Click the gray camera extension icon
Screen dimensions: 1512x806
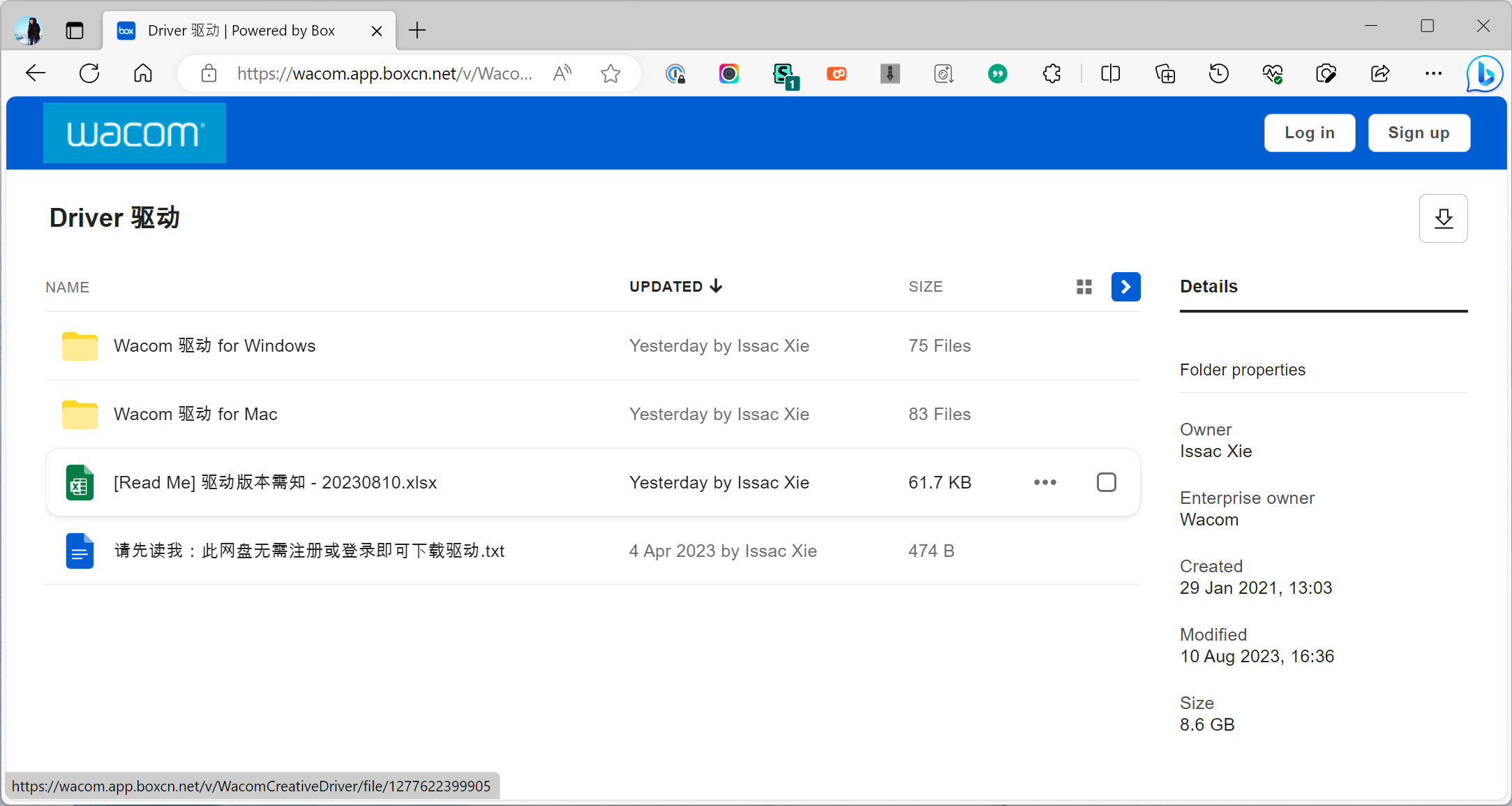click(943, 73)
